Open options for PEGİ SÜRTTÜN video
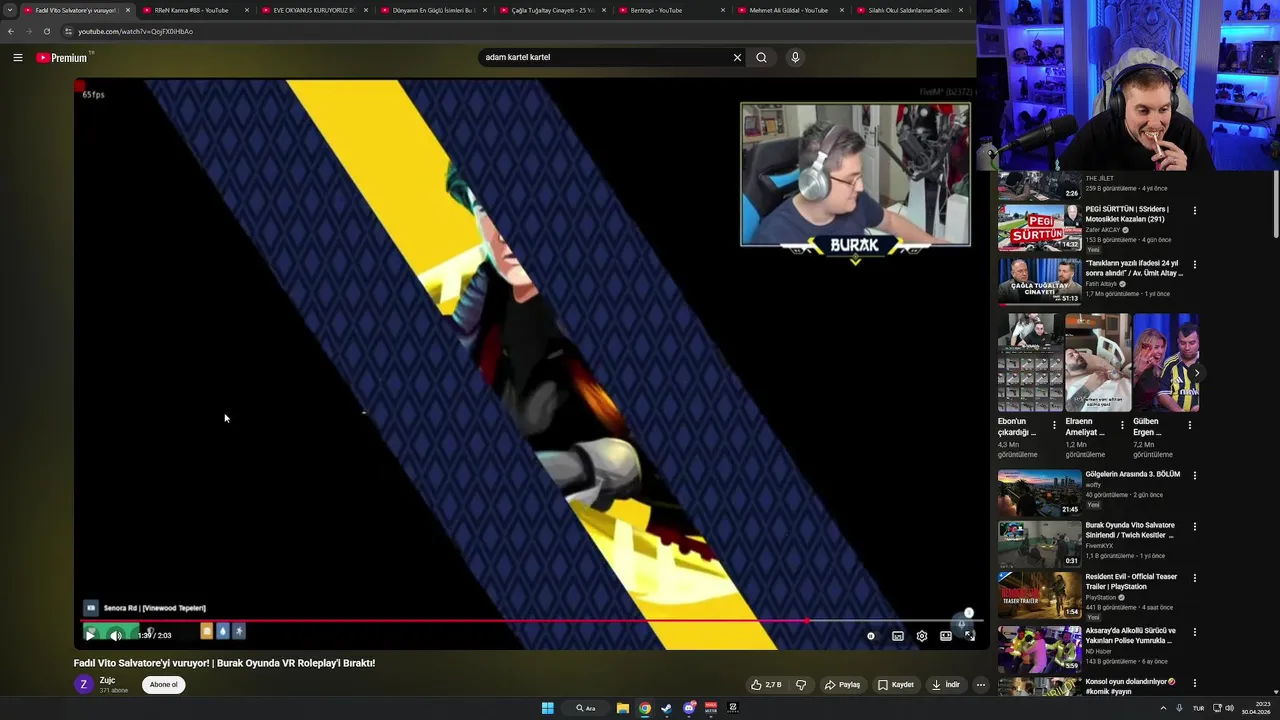The width and height of the screenshot is (1280, 720). pos(1194,211)
